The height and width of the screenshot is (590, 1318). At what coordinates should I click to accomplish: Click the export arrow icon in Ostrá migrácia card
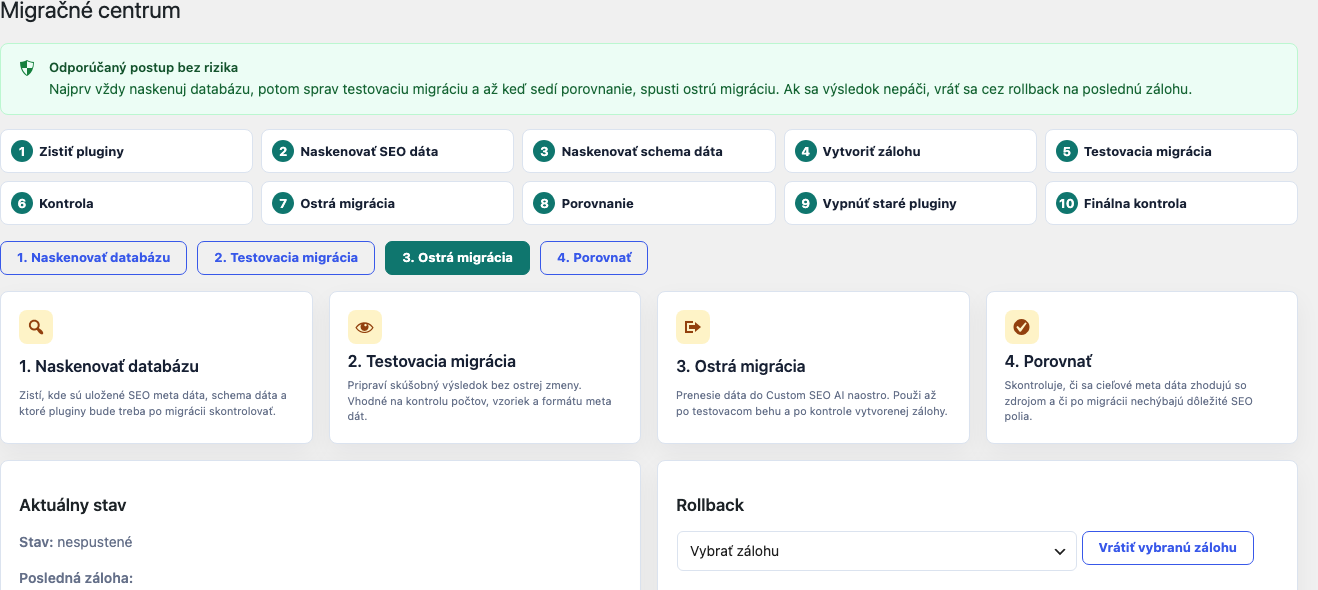693,327
